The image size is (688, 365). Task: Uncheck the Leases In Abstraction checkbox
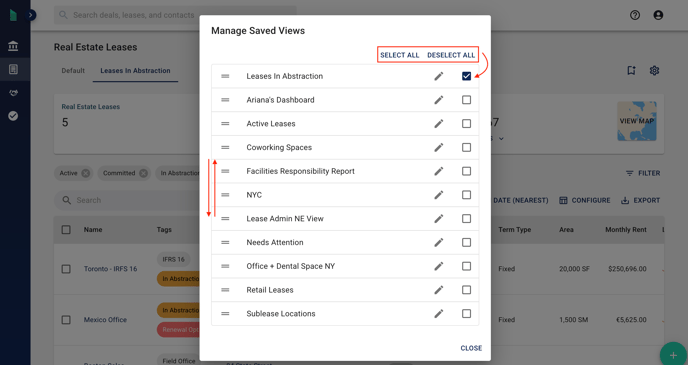coord(466,76)
